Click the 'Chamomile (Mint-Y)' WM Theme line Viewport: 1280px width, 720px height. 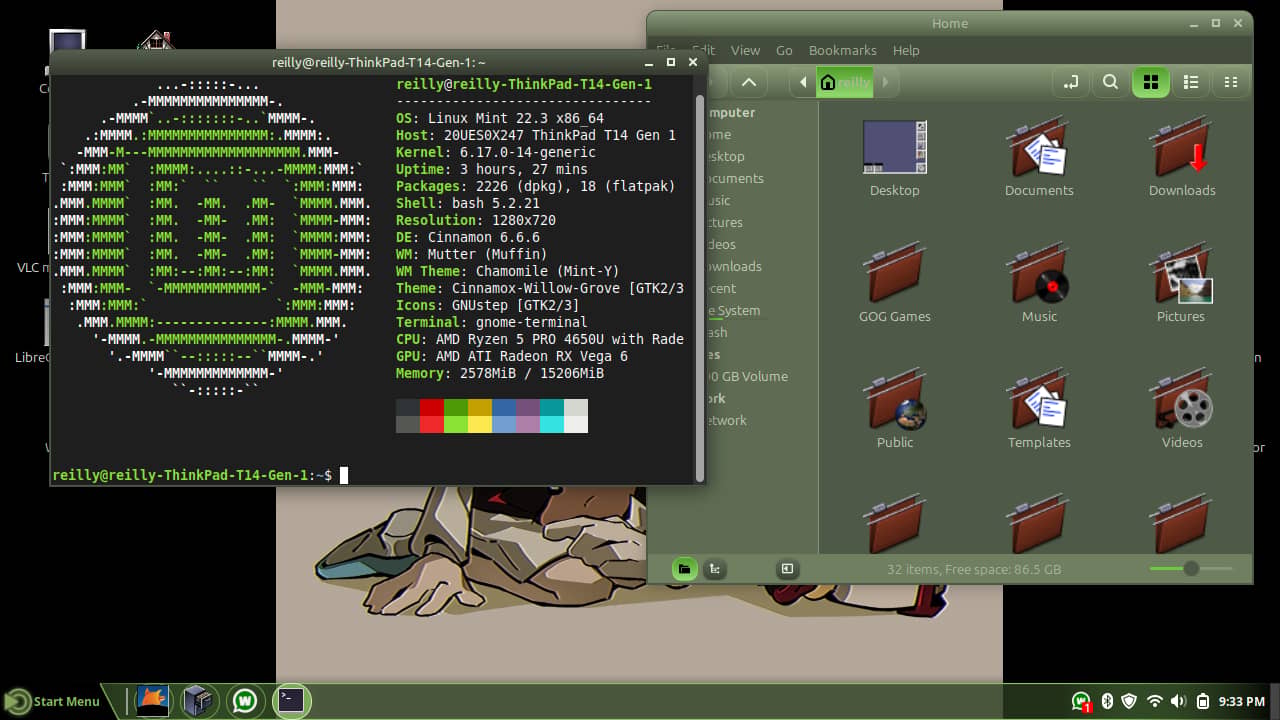508,271
